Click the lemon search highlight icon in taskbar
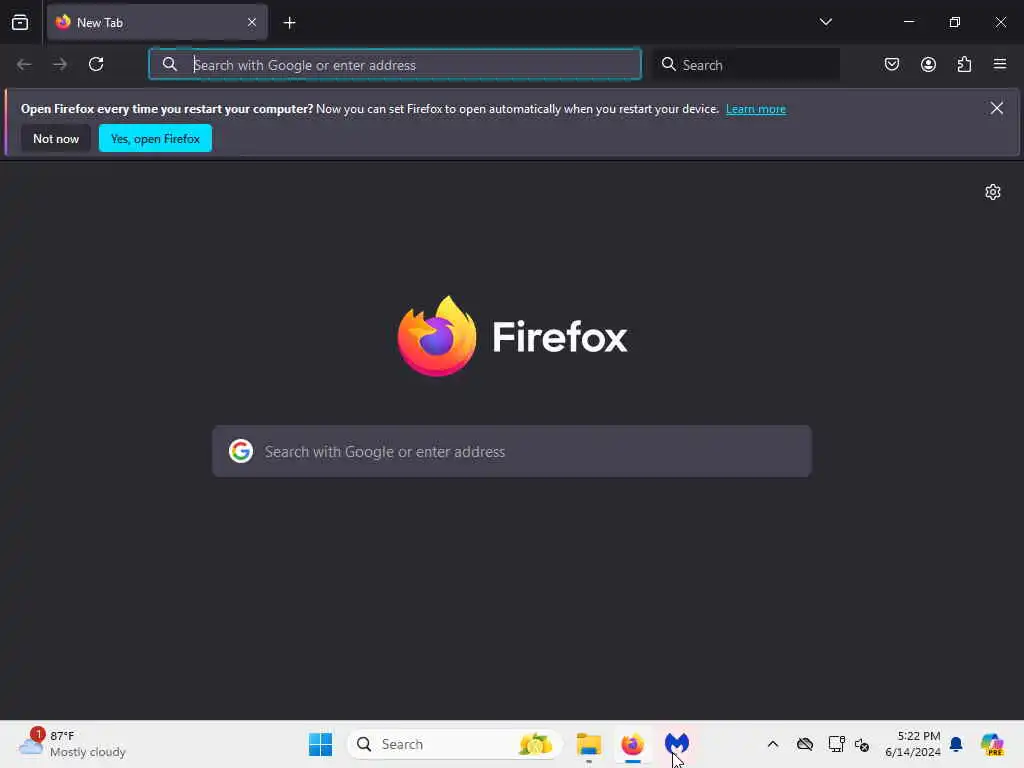Viewport: 1024px width, 768px height. pyautogui.click(x=535, y=744)
